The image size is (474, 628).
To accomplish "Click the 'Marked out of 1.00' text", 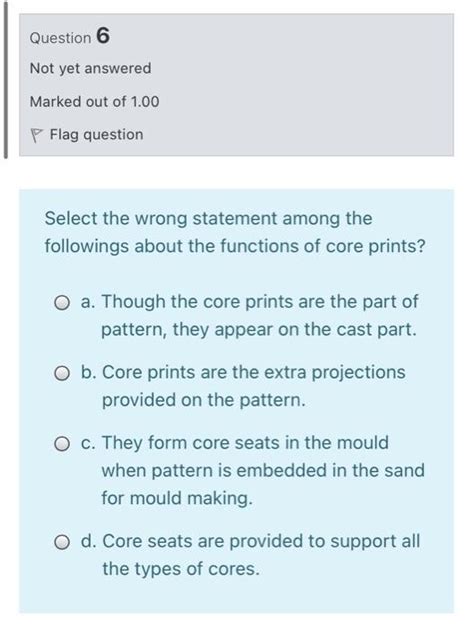I will (x=95, y=102).
